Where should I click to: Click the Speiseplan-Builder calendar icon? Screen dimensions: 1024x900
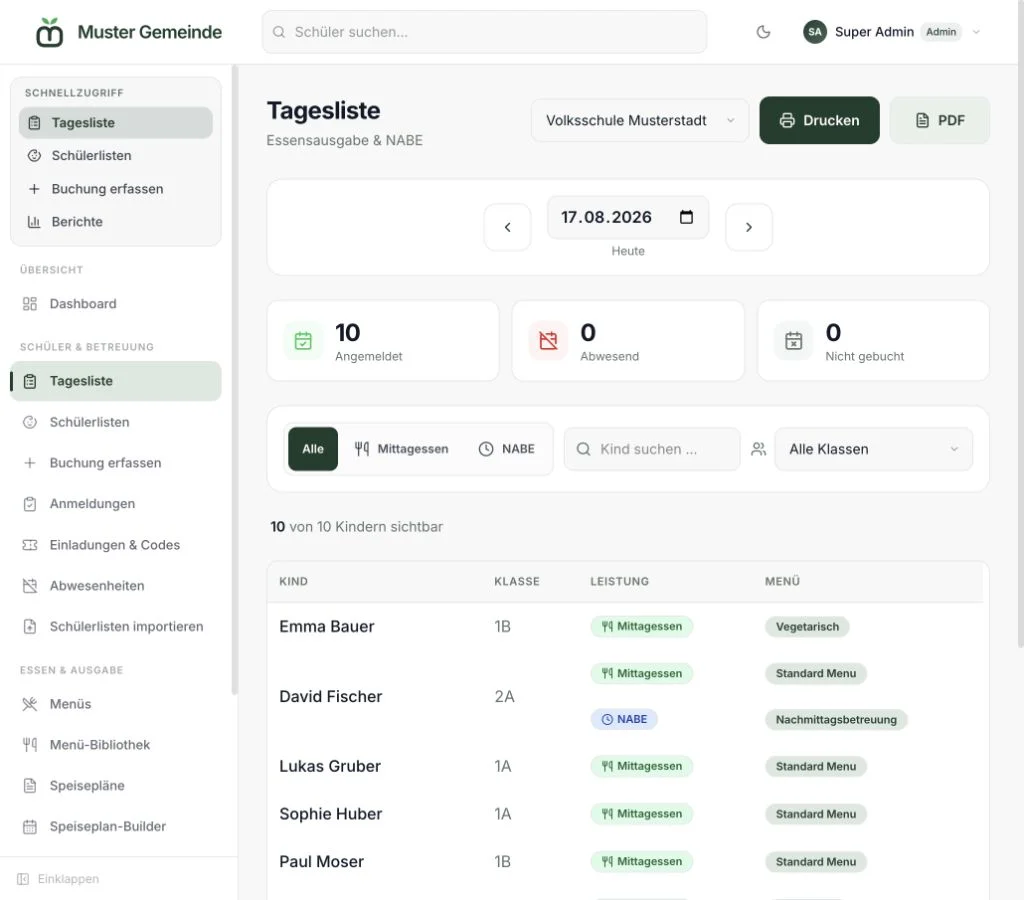click(x=30, y=826)
